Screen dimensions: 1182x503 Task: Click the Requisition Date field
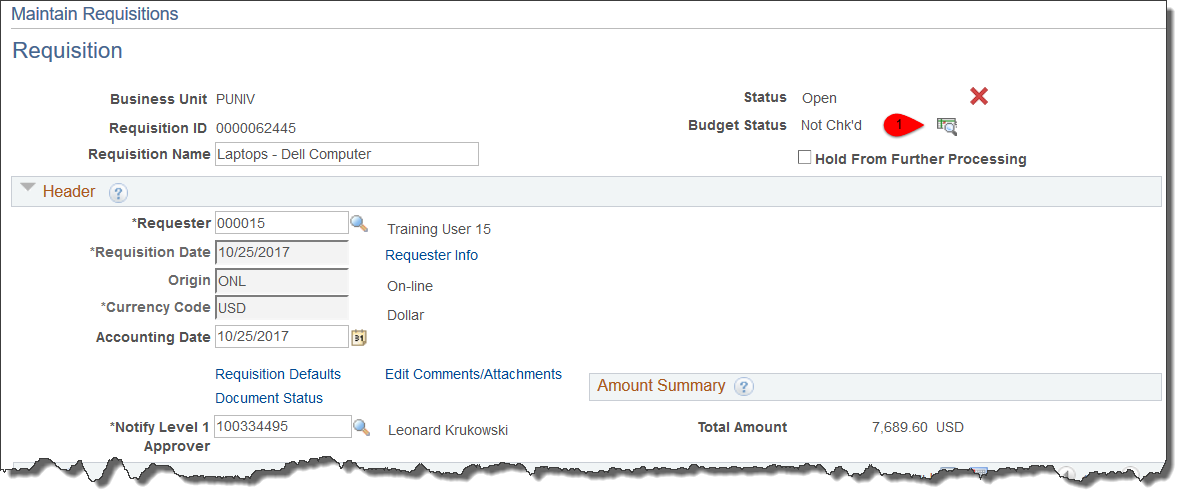pos(281,252)
